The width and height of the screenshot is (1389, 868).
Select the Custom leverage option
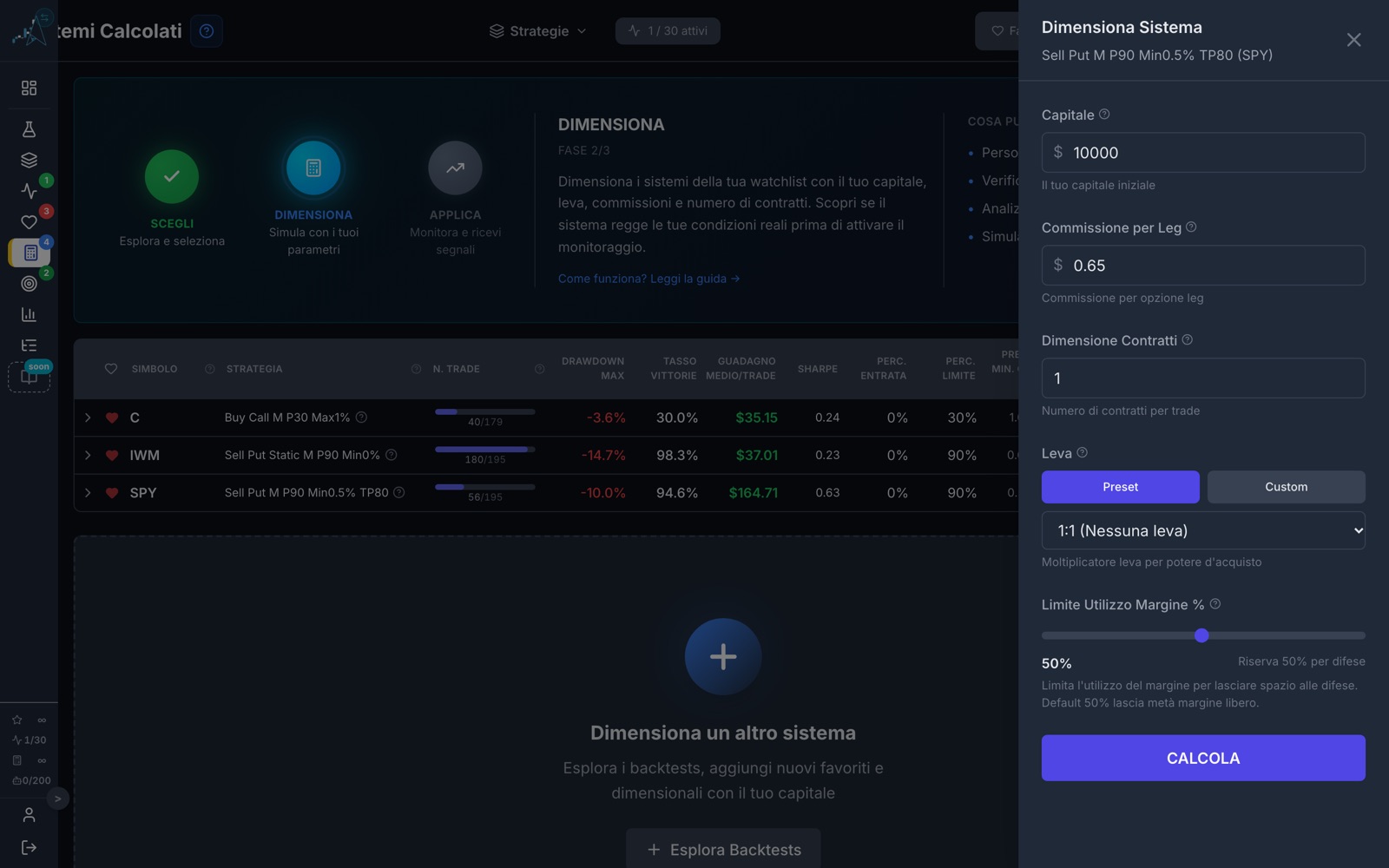click(1286, 487)
